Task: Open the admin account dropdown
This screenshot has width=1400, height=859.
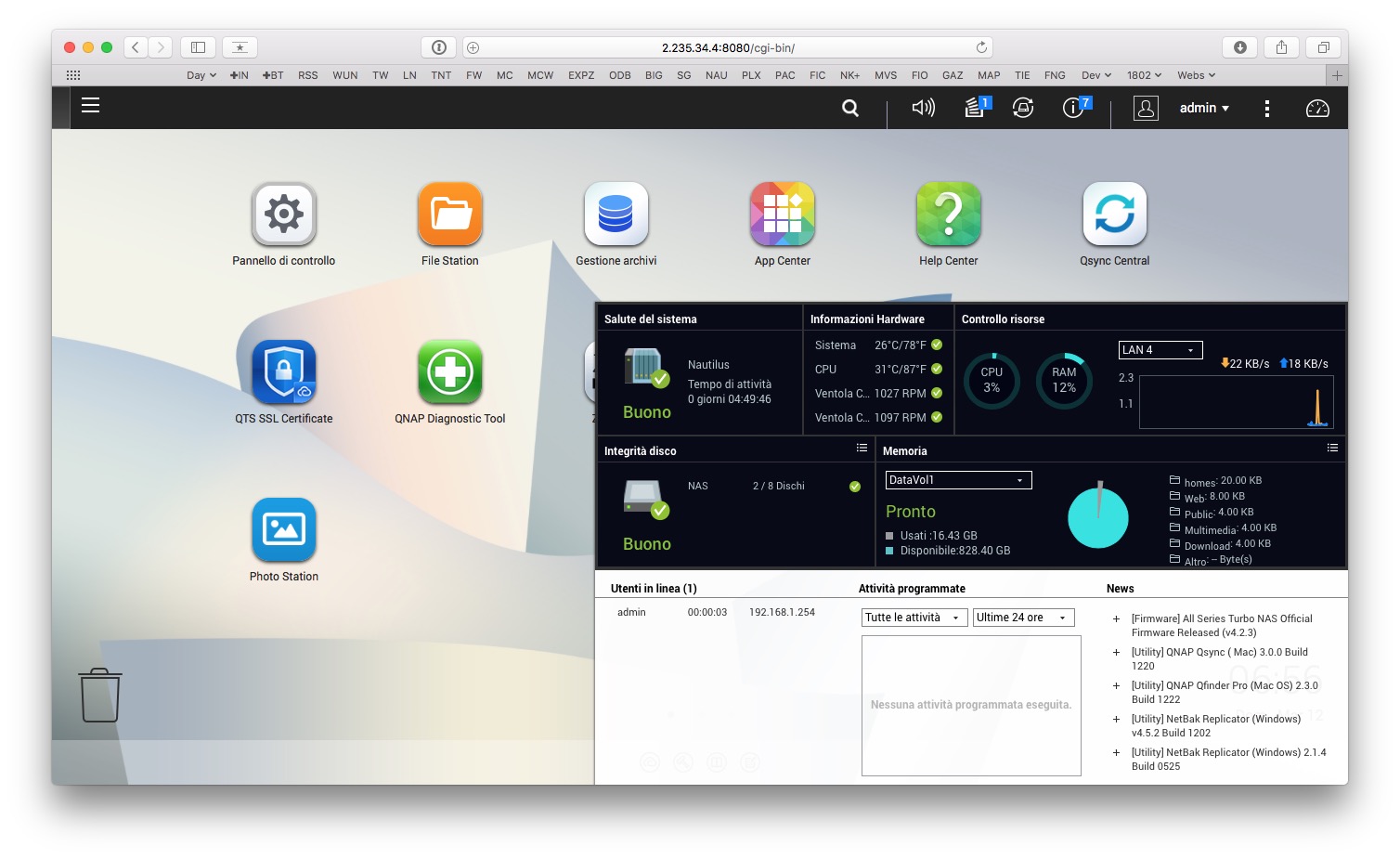Action: (x=1204, y=109)
